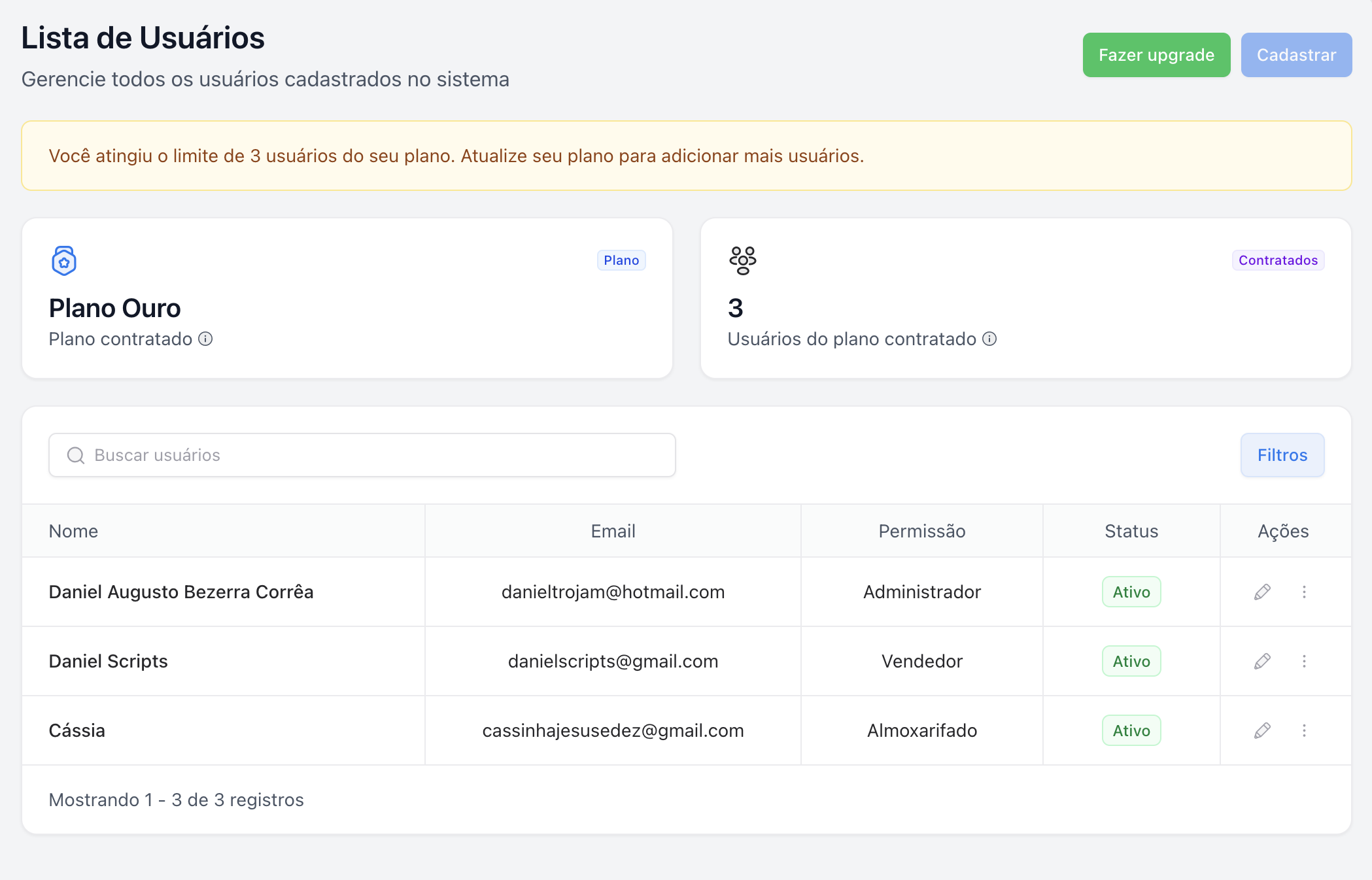Viewport: 1372px width, 880px height.
Task: Open the Filtros panel
Action: [1282, 455]
